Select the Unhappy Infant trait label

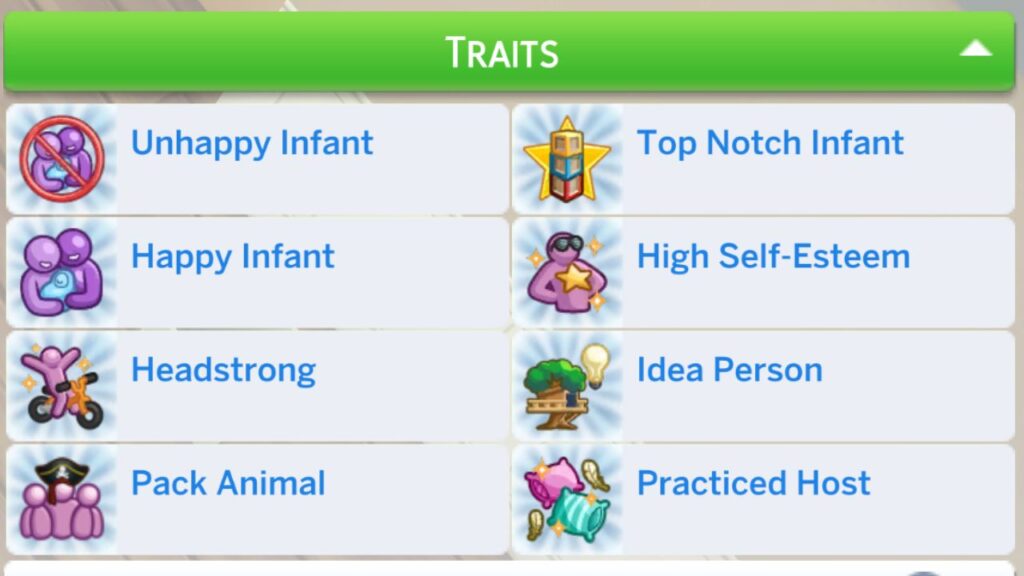250,143
